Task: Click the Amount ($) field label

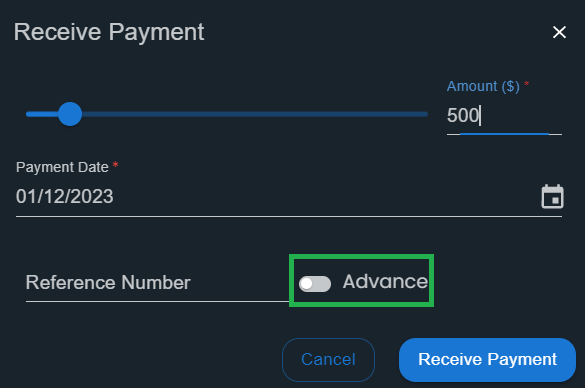Action: tap(485, 87)
